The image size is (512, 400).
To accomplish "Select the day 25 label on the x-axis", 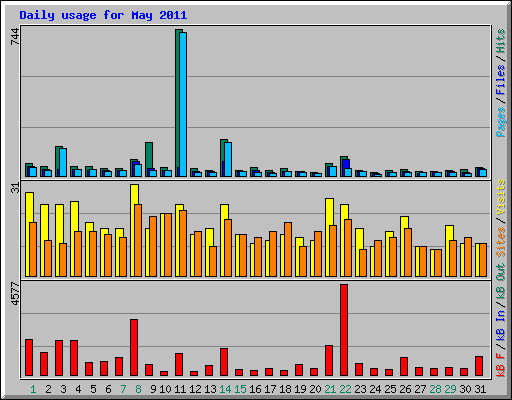I will [390, 389].
